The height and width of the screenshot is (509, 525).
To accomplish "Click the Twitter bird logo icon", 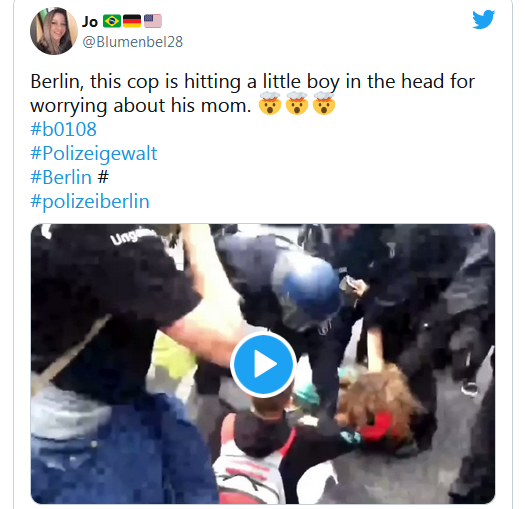I will 483,19.
